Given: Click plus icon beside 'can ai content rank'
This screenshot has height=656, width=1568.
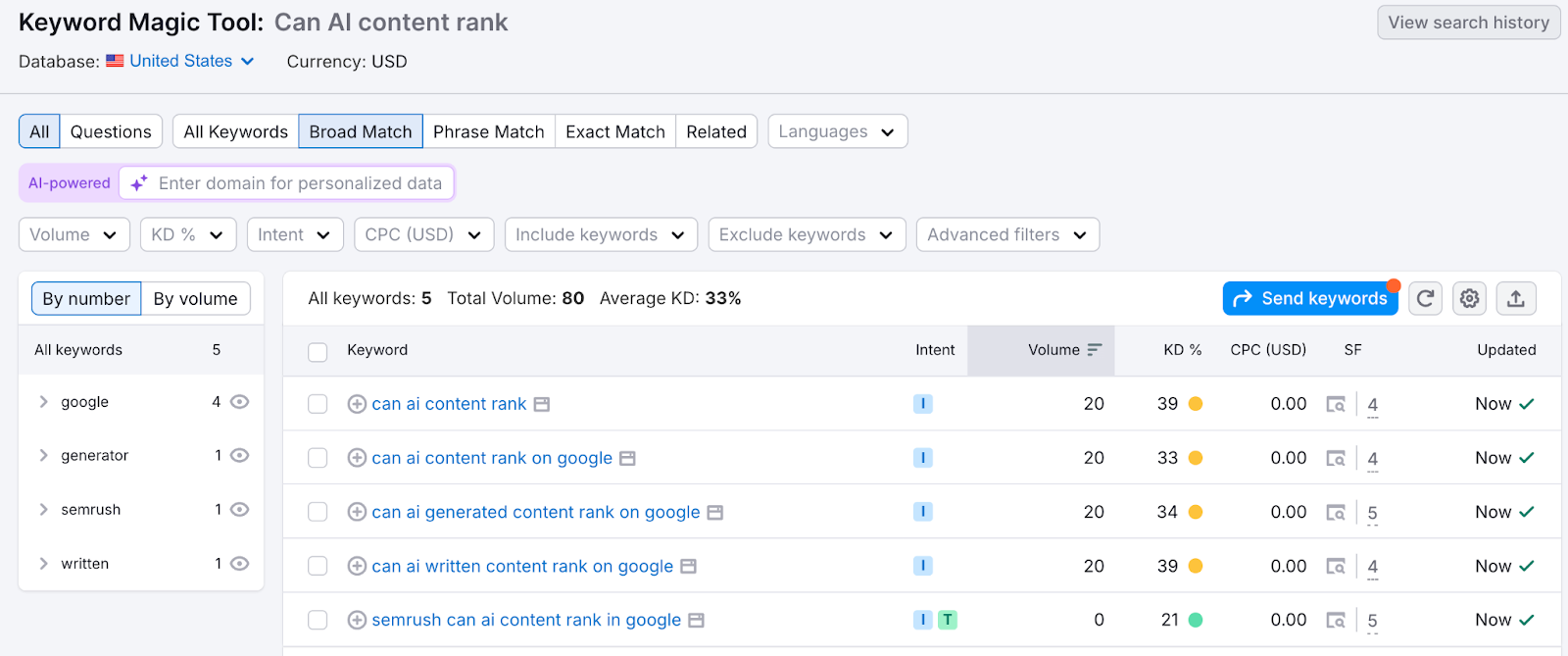Looking at the screenshot, I should coord(357,404).
